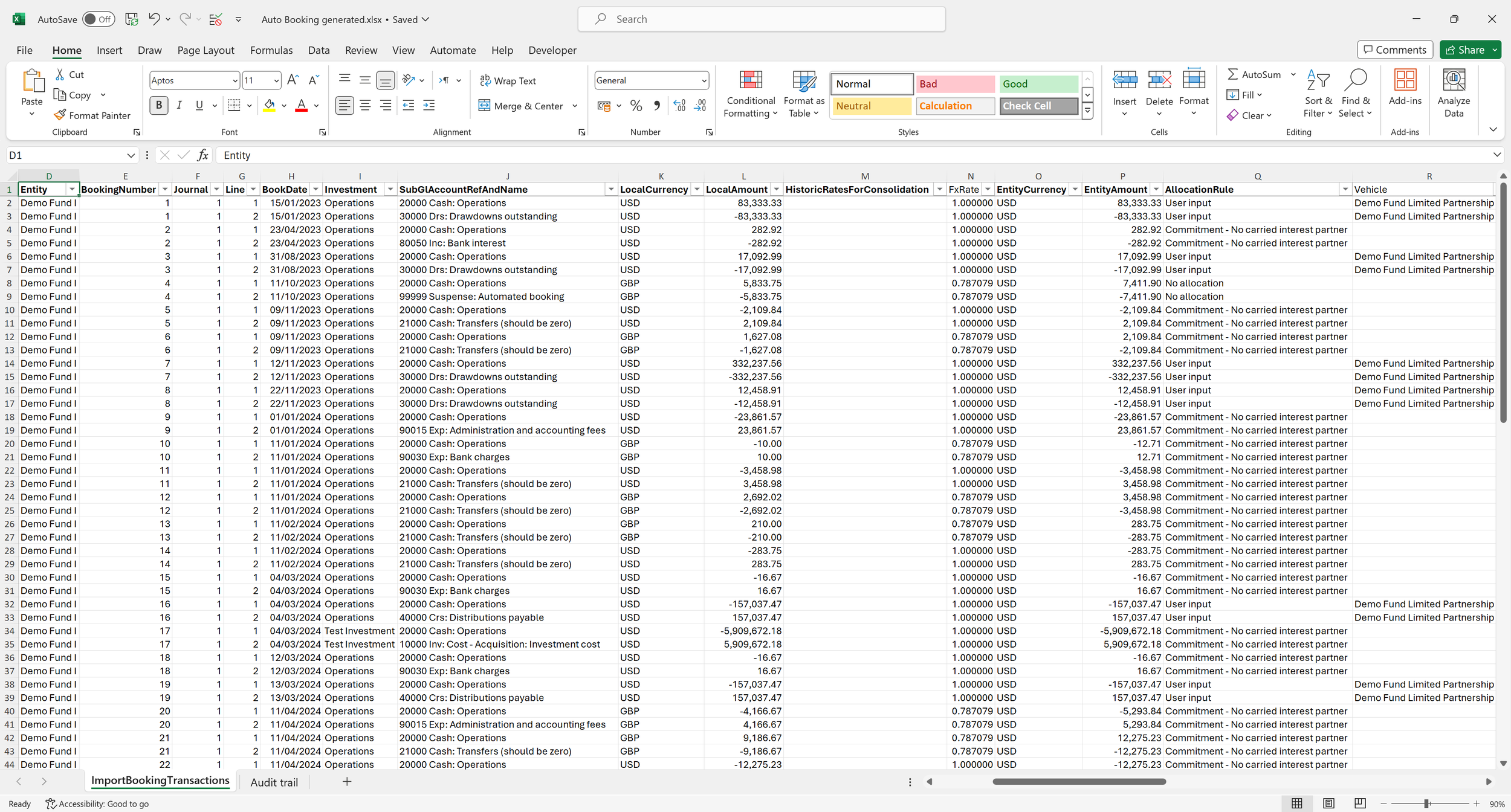
Task: Apply the yellow fill color swatch
Action: click(x=270, y=106)
